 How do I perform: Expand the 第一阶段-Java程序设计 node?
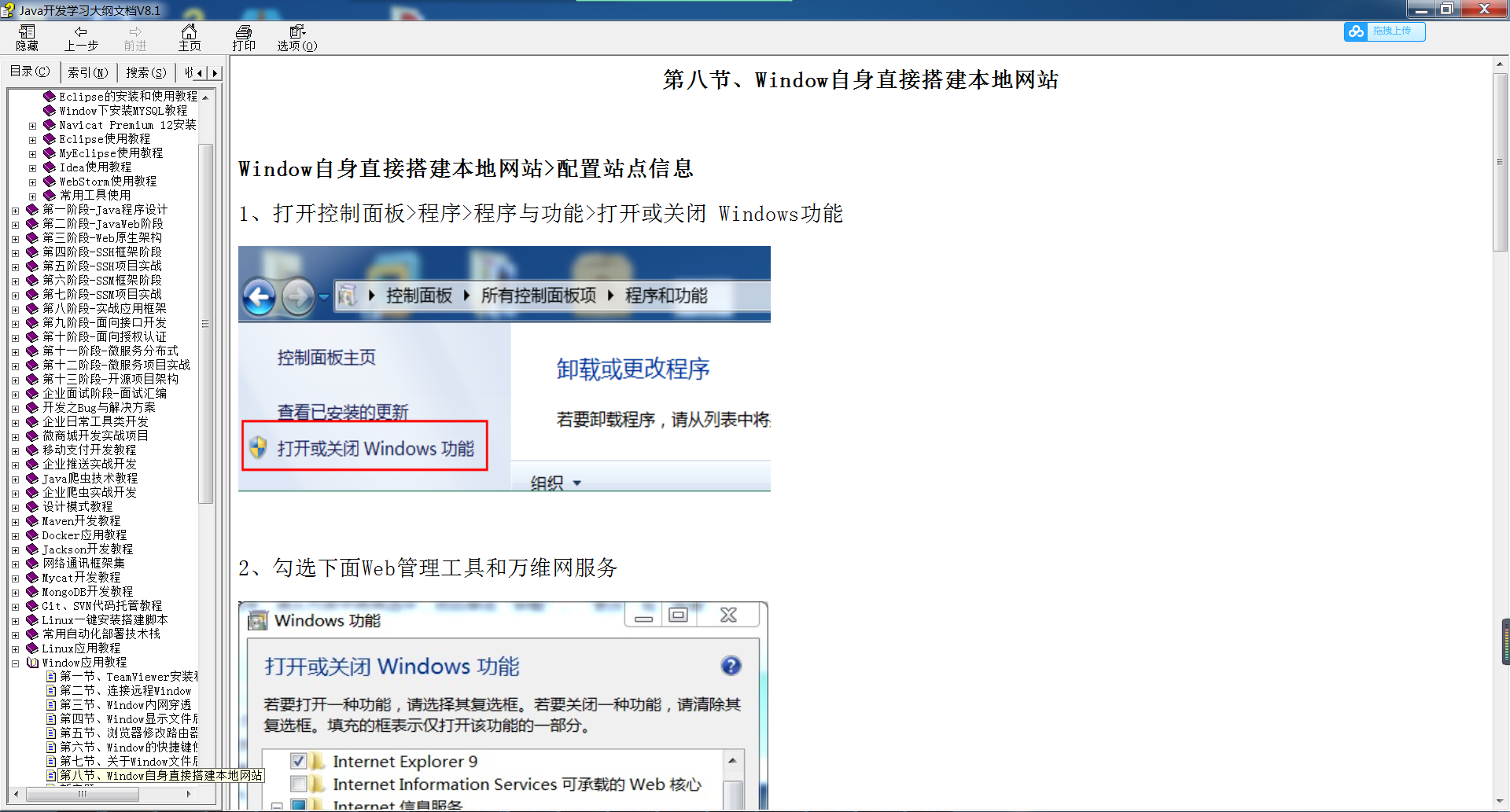(x=15, y=211)
